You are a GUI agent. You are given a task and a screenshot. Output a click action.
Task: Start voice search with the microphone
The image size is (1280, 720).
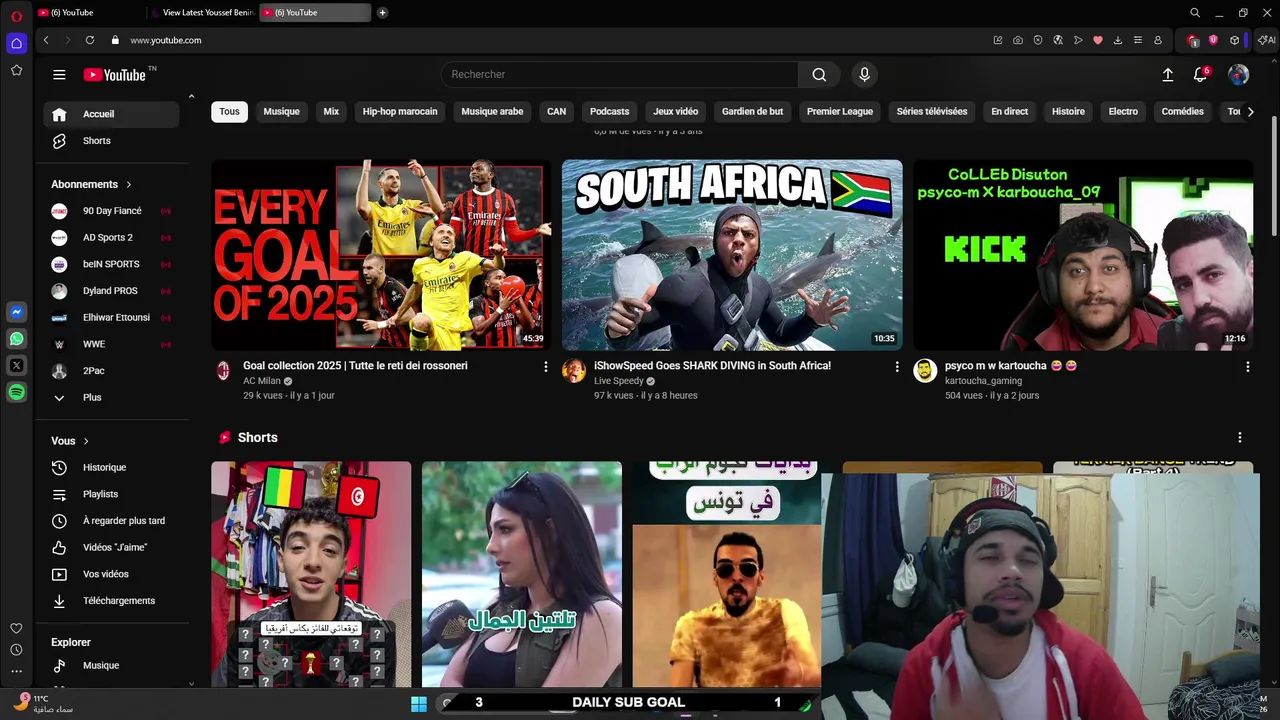(865, 74)
